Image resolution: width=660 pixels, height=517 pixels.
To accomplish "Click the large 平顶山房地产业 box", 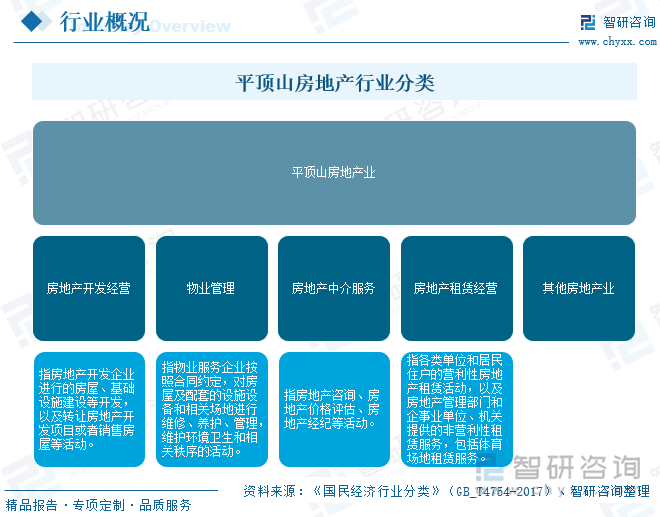I will pos(334,173).
